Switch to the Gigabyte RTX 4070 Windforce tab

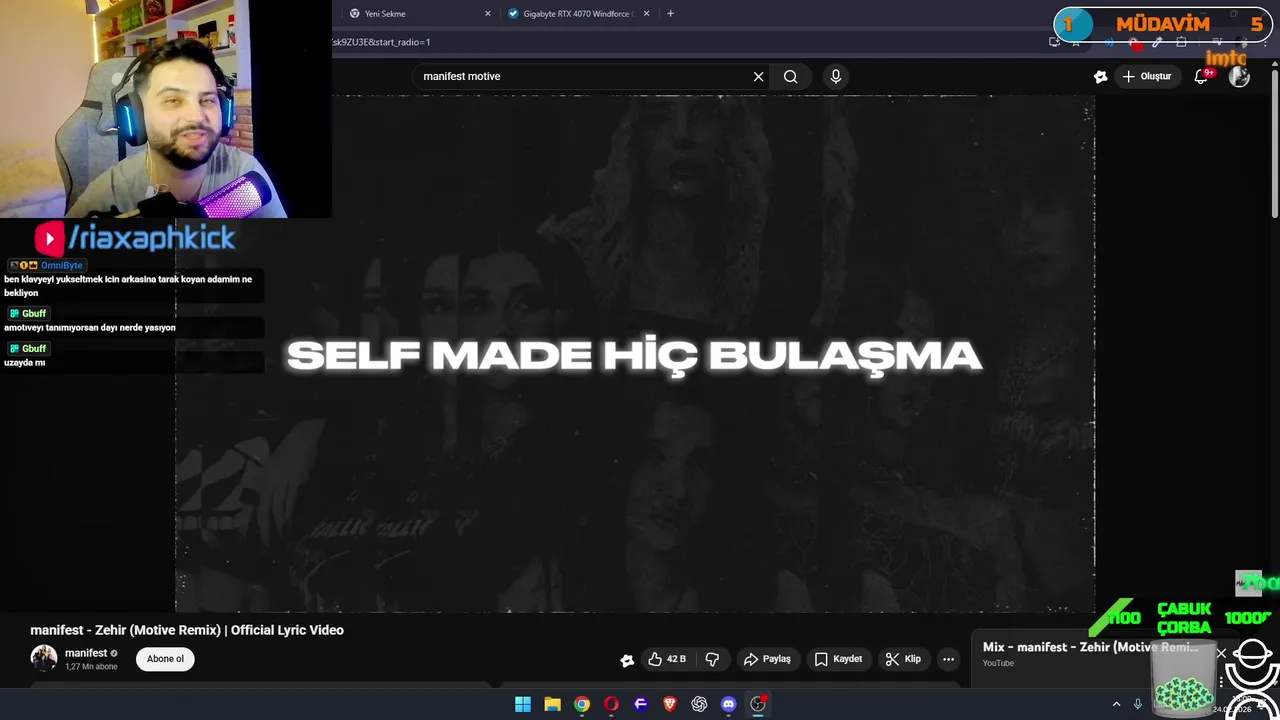pos(578,14)
